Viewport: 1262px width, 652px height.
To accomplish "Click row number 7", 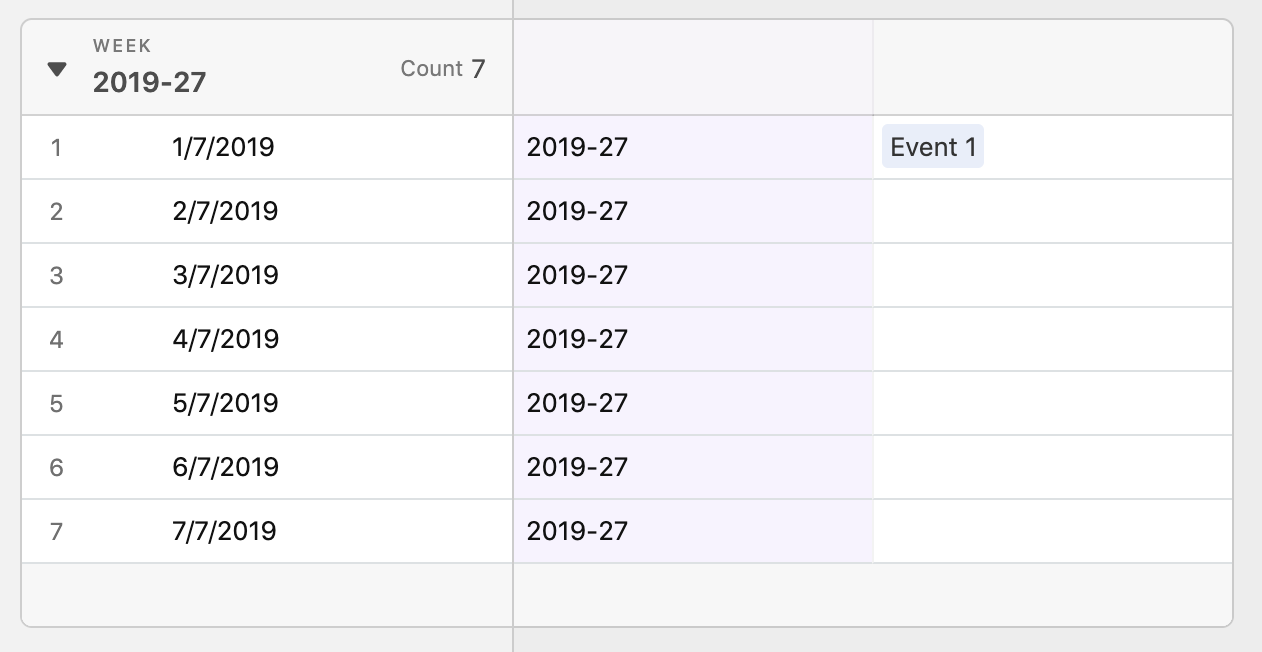I will click(56, 532).
